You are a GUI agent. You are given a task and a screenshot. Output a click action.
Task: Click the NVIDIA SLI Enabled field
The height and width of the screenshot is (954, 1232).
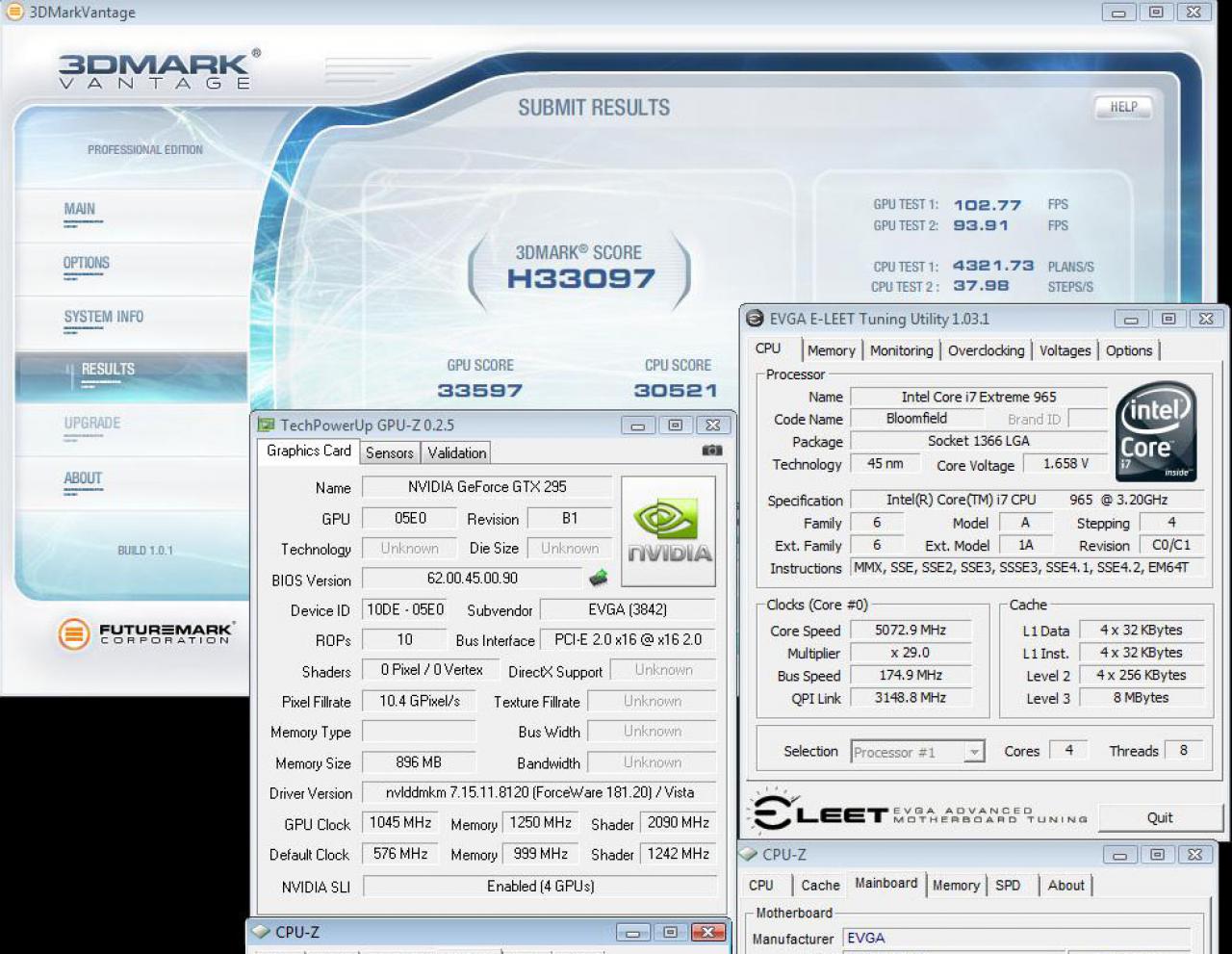click(x=540, y=886)
